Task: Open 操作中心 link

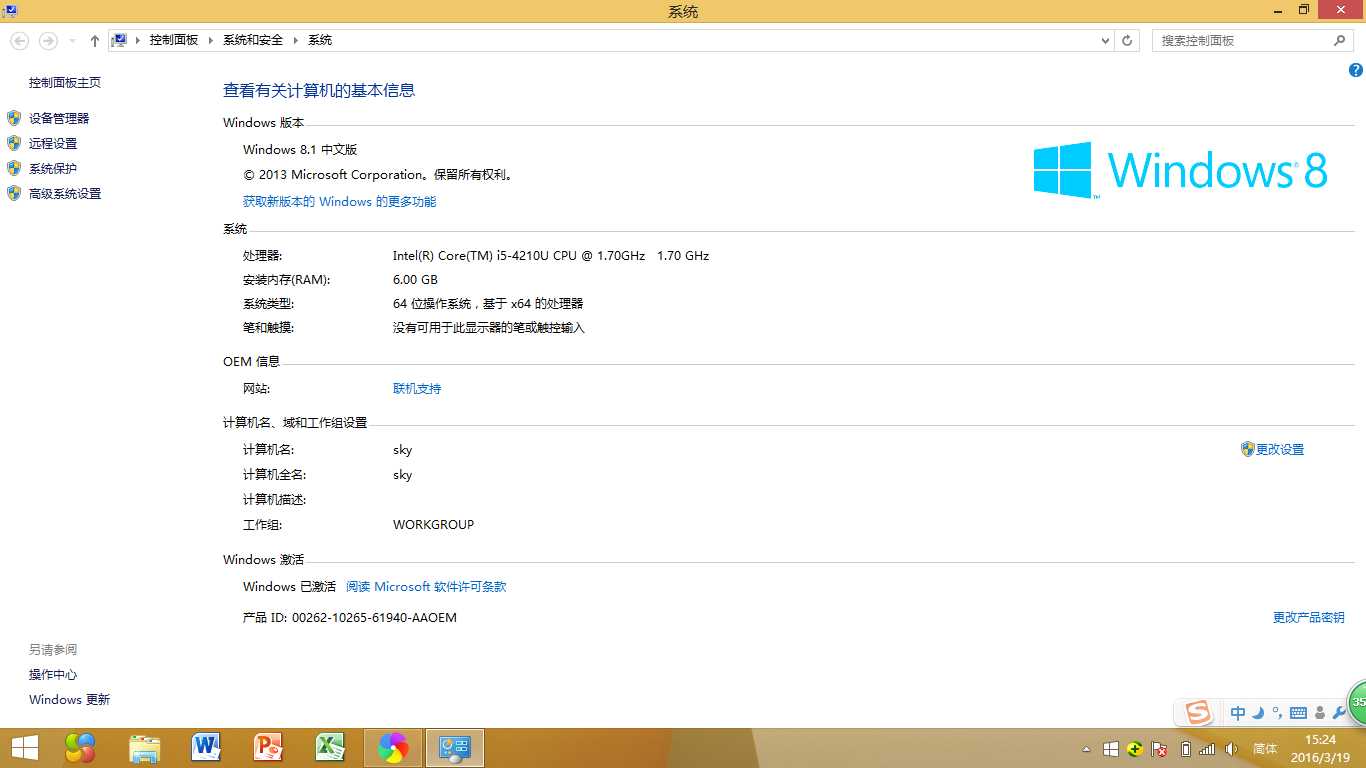Action: [53, 675]
